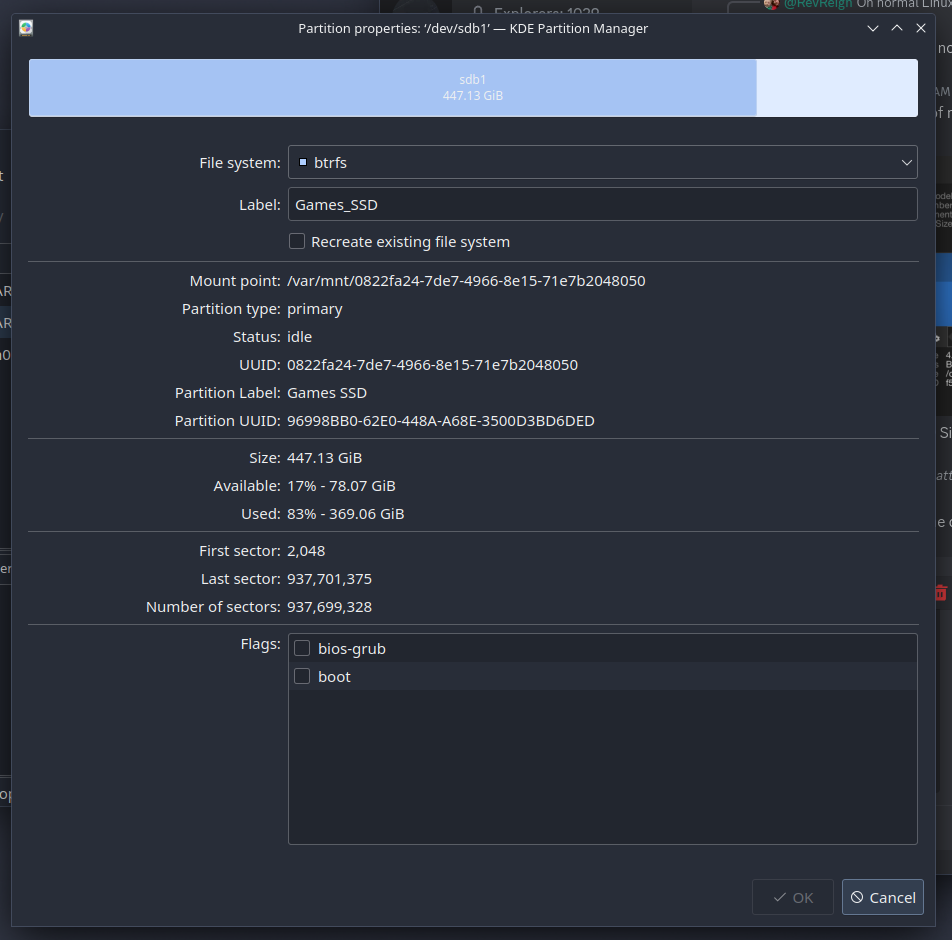
Task: Toggle the bios-grub flag checkbox
Action: [302, 648]
